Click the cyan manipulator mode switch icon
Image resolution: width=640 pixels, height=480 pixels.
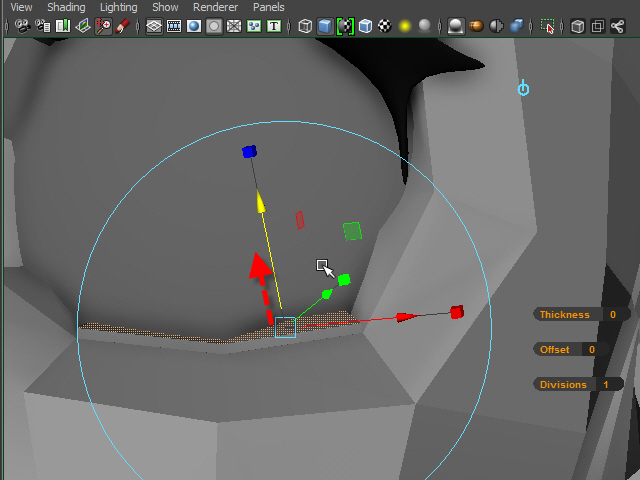point(523,88)
